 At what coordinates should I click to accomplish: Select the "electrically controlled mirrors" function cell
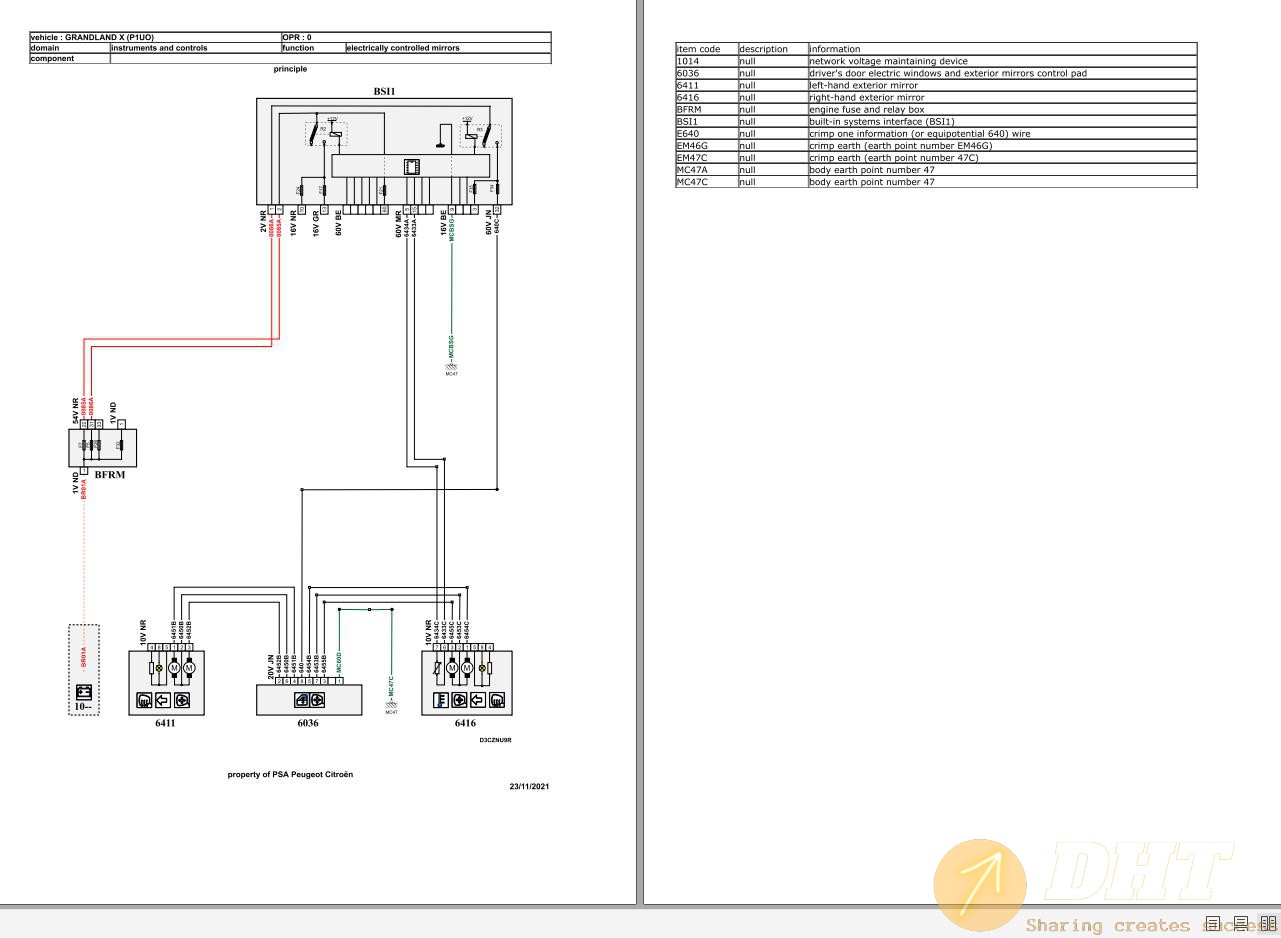click(448, 48)
